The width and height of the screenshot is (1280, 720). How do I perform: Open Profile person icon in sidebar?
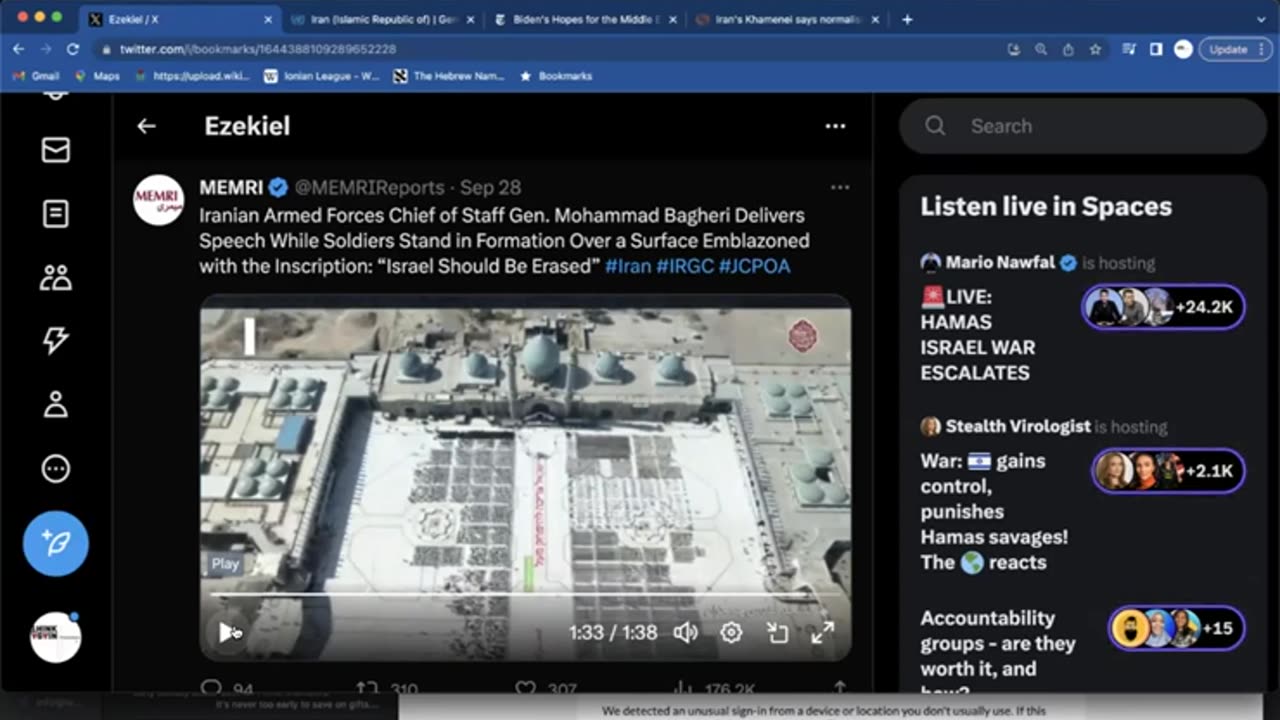pyautogui.click(x=55, y=404)
